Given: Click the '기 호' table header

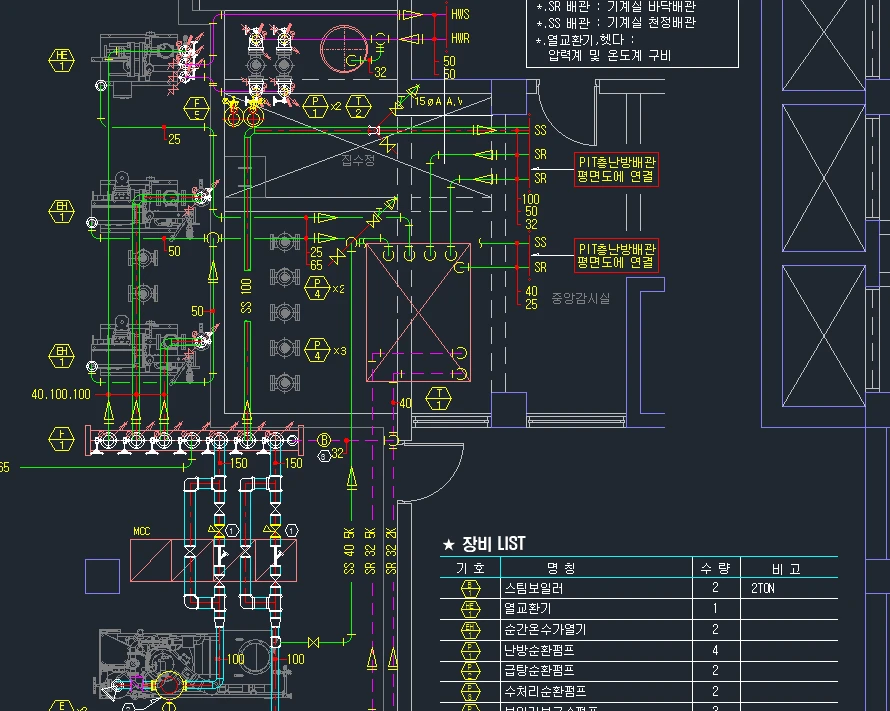Looking at the screenshot, I should click(x=471, y=568).
